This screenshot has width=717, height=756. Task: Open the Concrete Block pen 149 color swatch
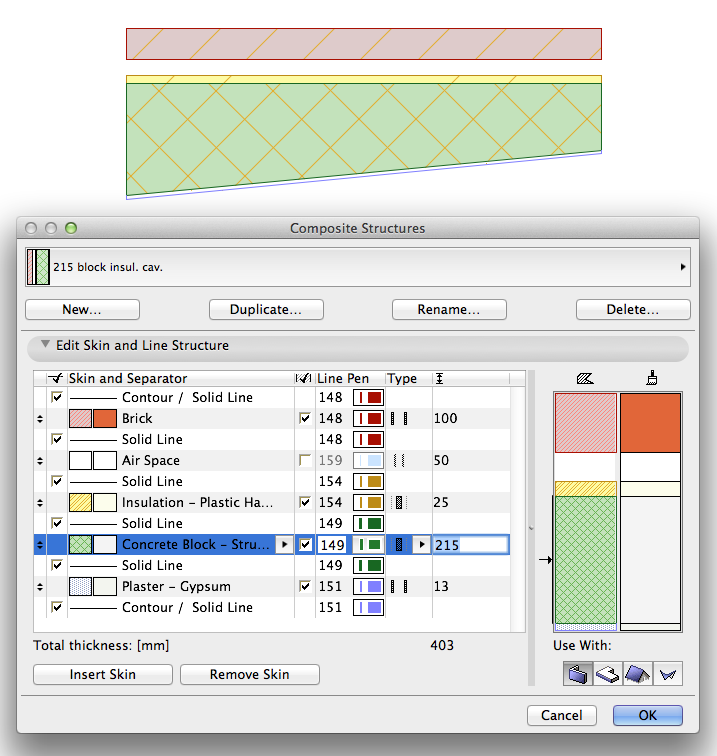[x=368, y=545]
